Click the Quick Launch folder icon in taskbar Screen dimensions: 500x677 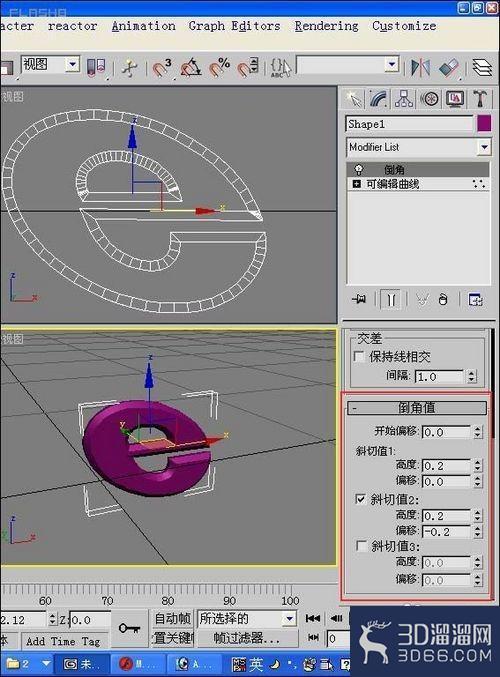[13, 663]
